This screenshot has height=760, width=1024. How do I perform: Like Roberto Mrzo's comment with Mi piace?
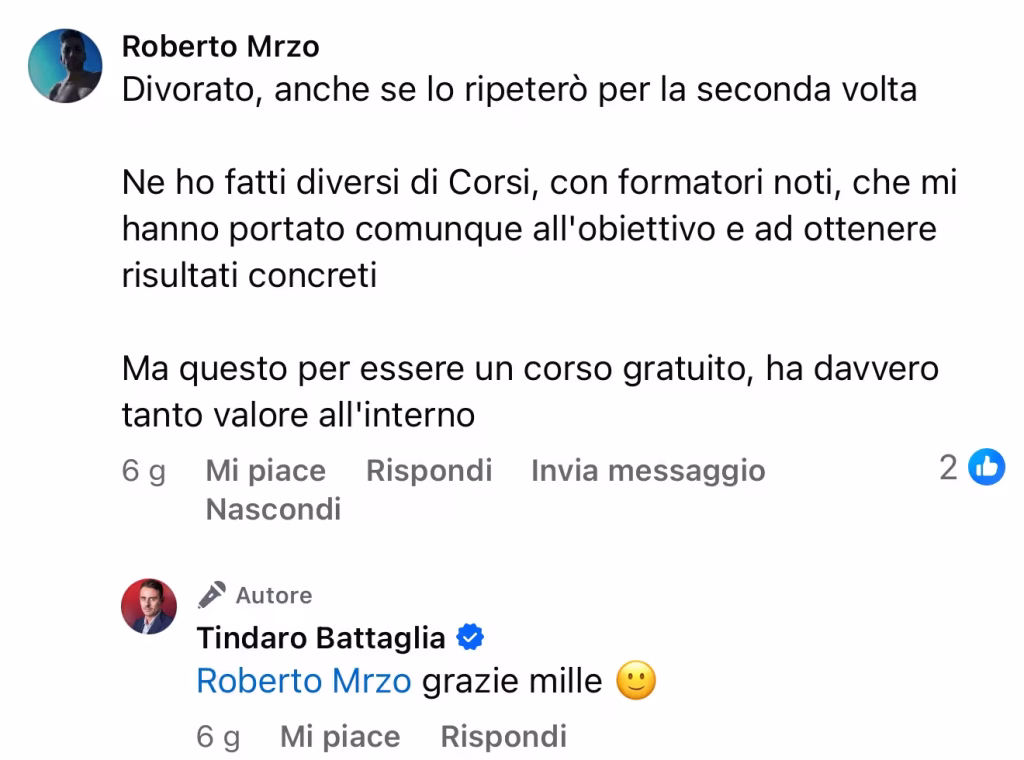tap(266, 470)
